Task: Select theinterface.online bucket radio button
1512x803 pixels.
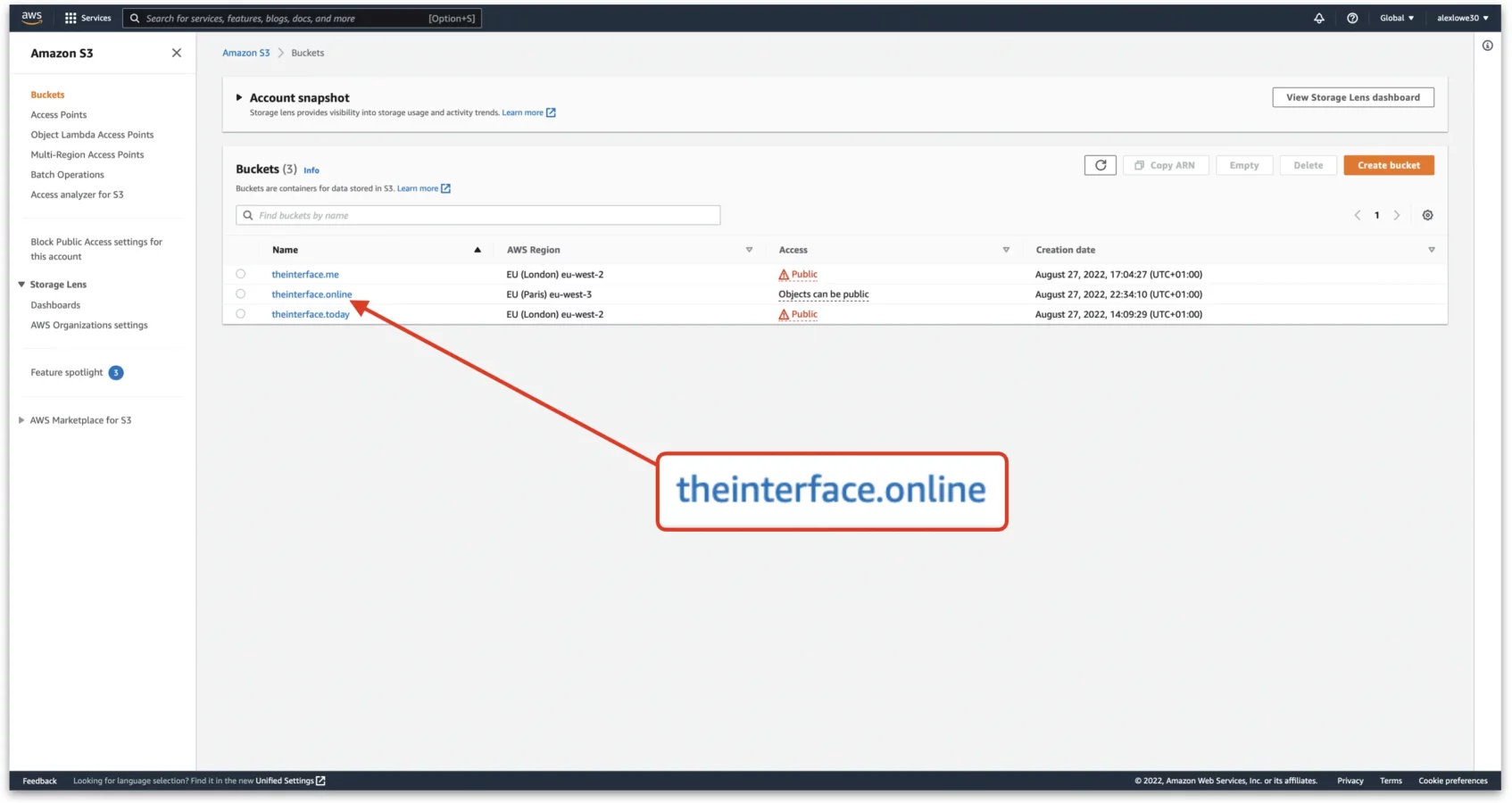Action: coord(240,294)
